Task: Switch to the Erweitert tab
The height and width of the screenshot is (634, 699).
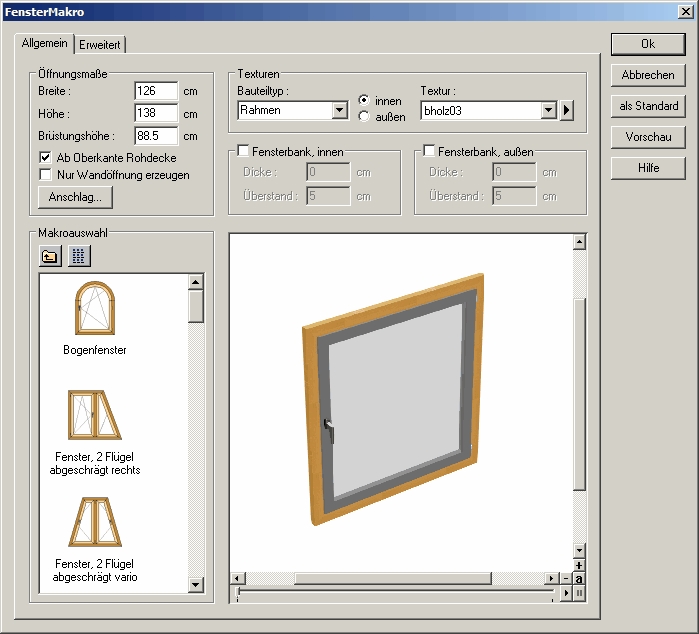Action: click(100, 44)
